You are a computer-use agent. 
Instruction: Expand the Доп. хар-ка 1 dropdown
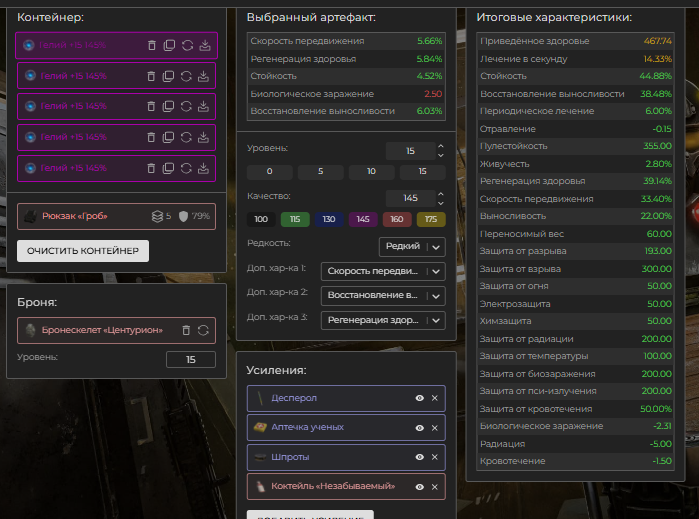[x=382, y=271]
